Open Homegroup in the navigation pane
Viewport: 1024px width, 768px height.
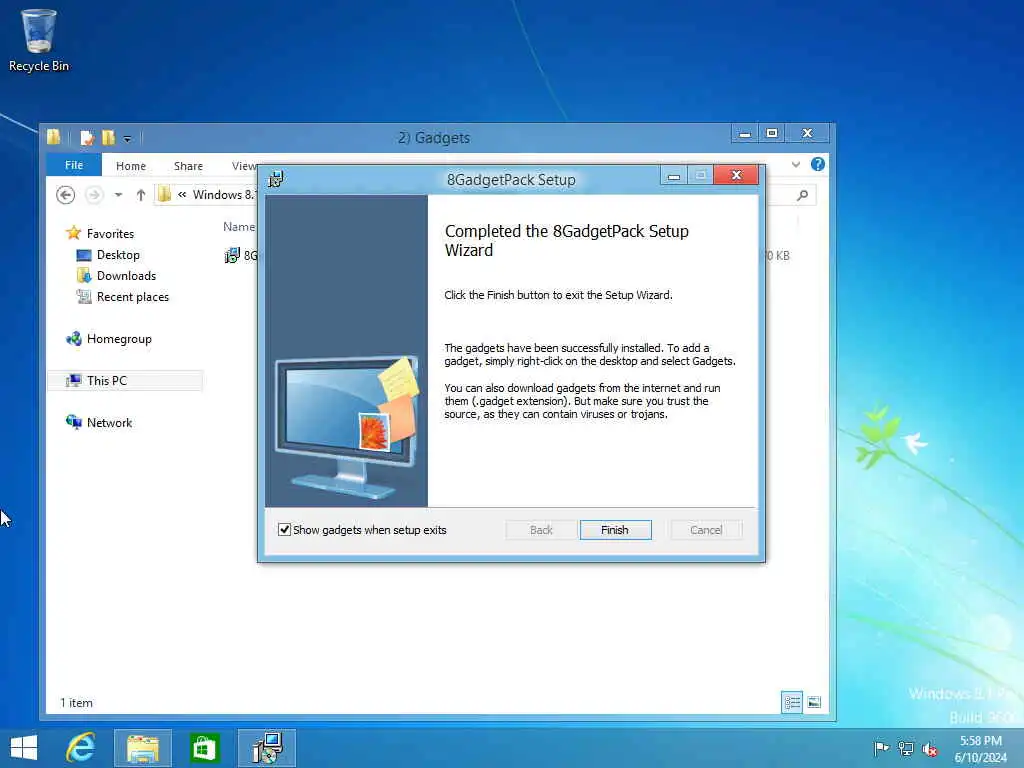pos(119,339)
